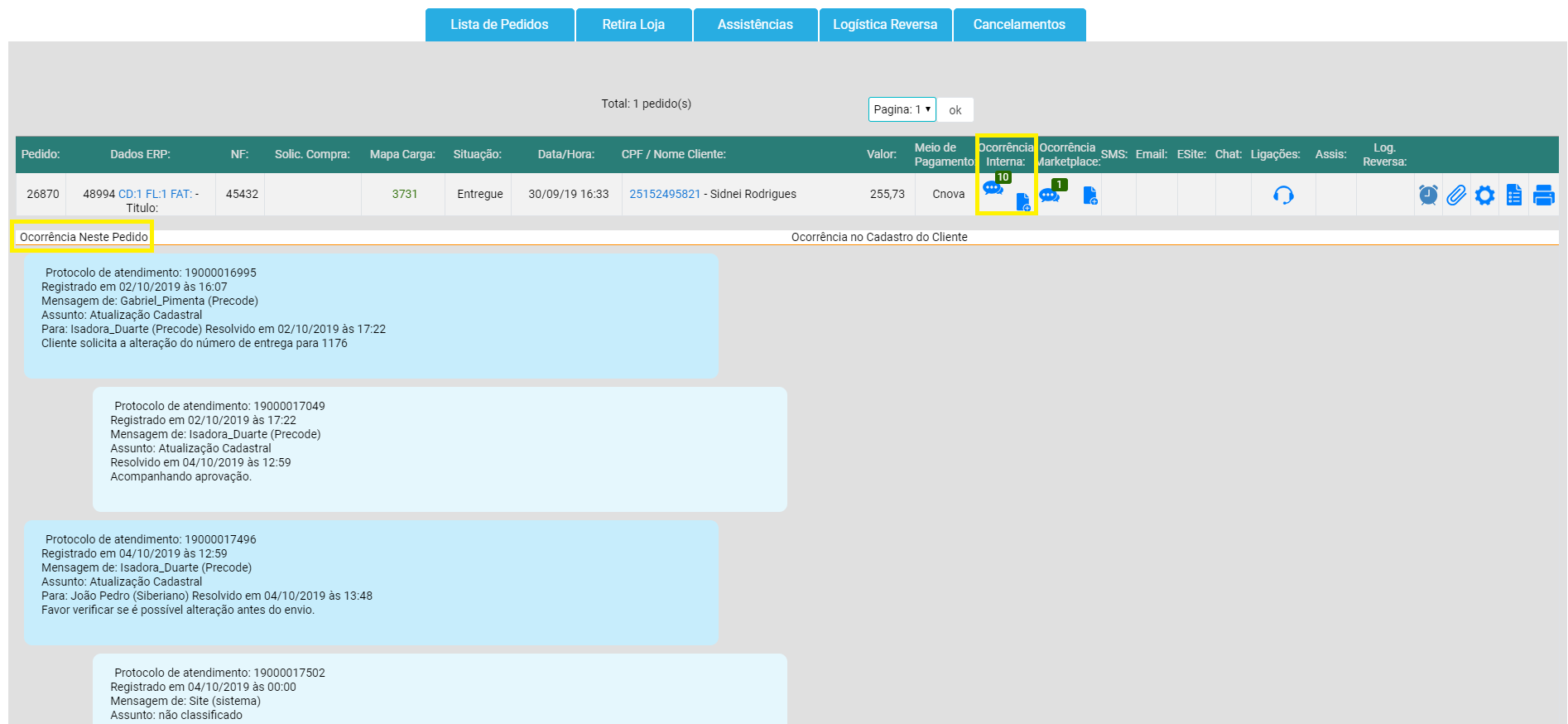Show Ocorrência no Cadastro do Cliente section

878,237
